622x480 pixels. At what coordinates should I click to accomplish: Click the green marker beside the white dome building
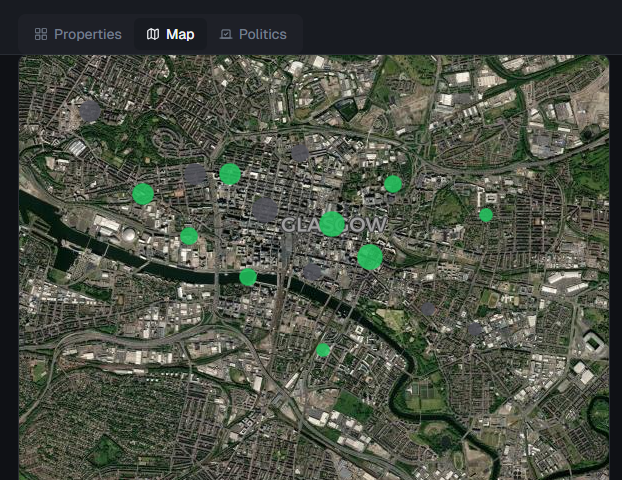[x=189, y=236]
